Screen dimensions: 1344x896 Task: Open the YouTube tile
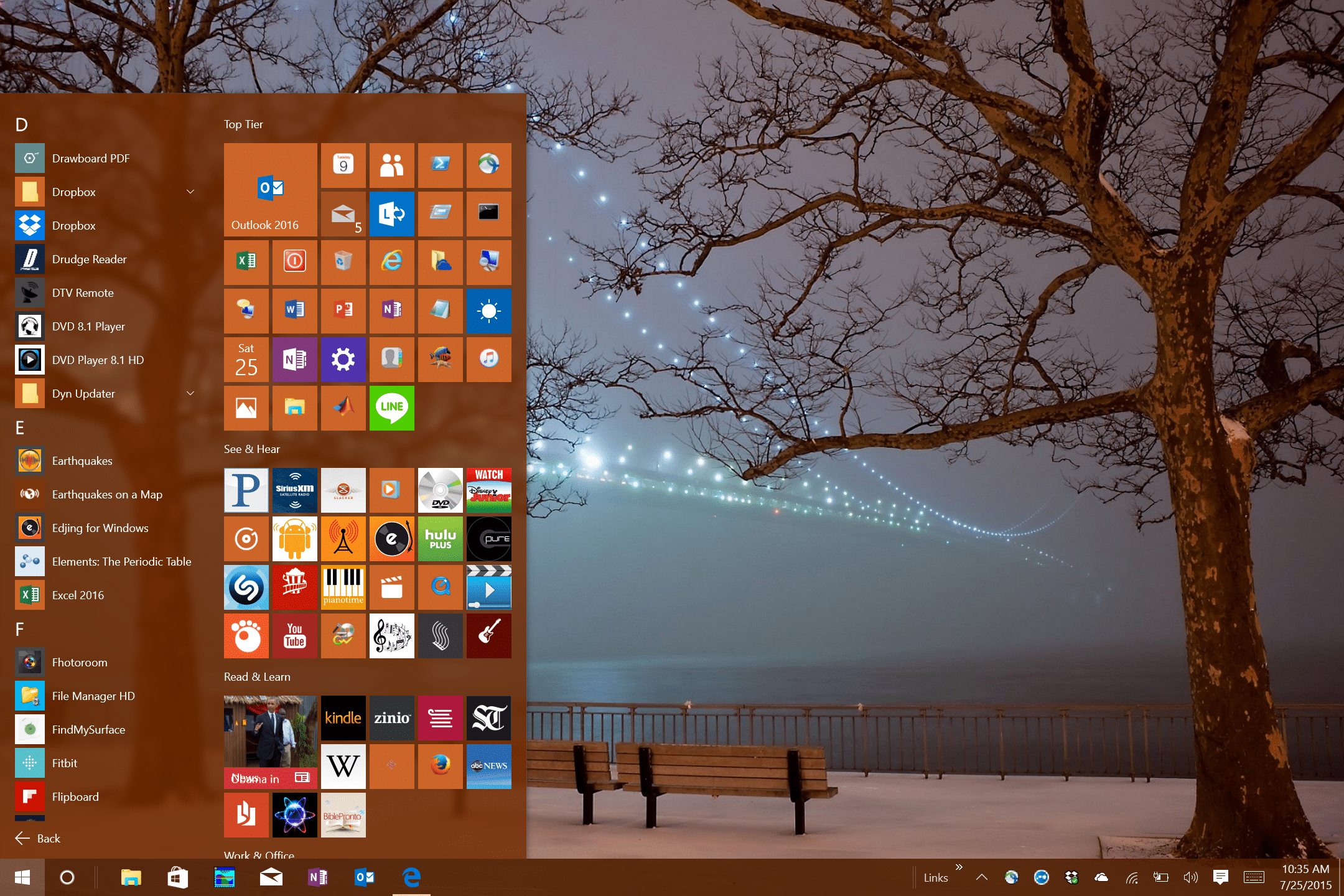[x=295, y=635]
